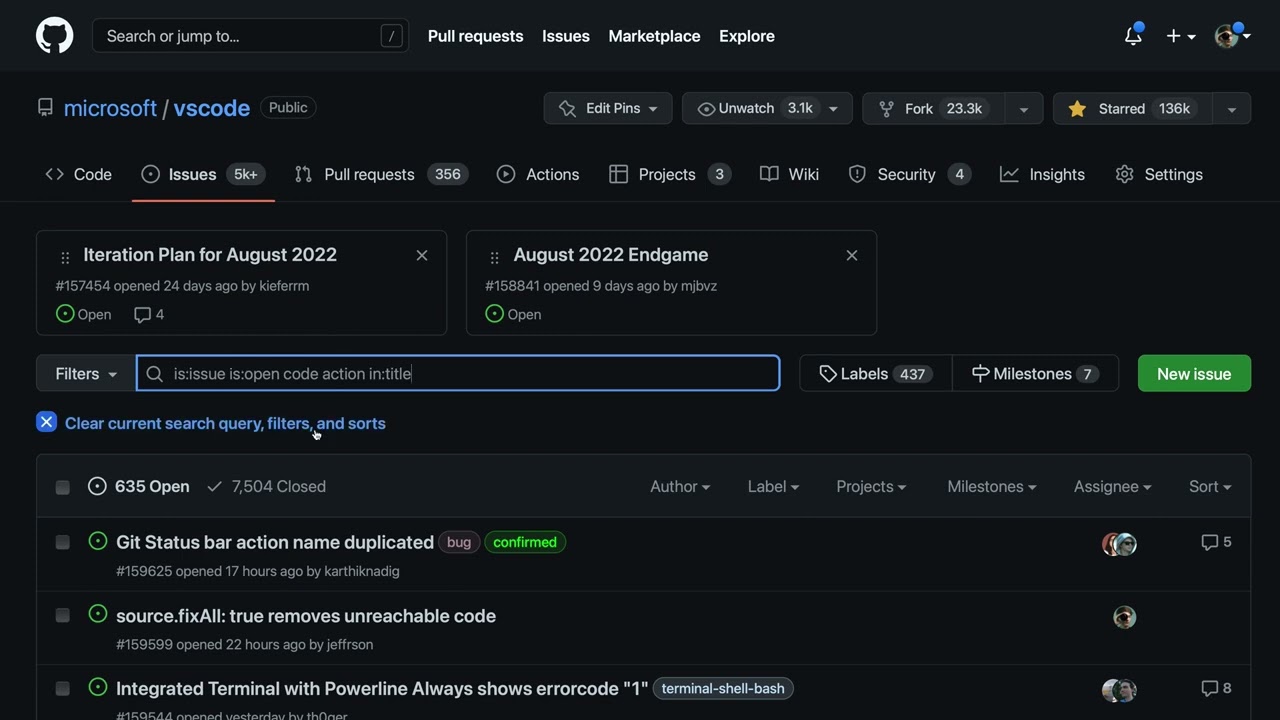Open Explore in top navigation
This screenshot has width=1280, height=720.
[747, 36]
